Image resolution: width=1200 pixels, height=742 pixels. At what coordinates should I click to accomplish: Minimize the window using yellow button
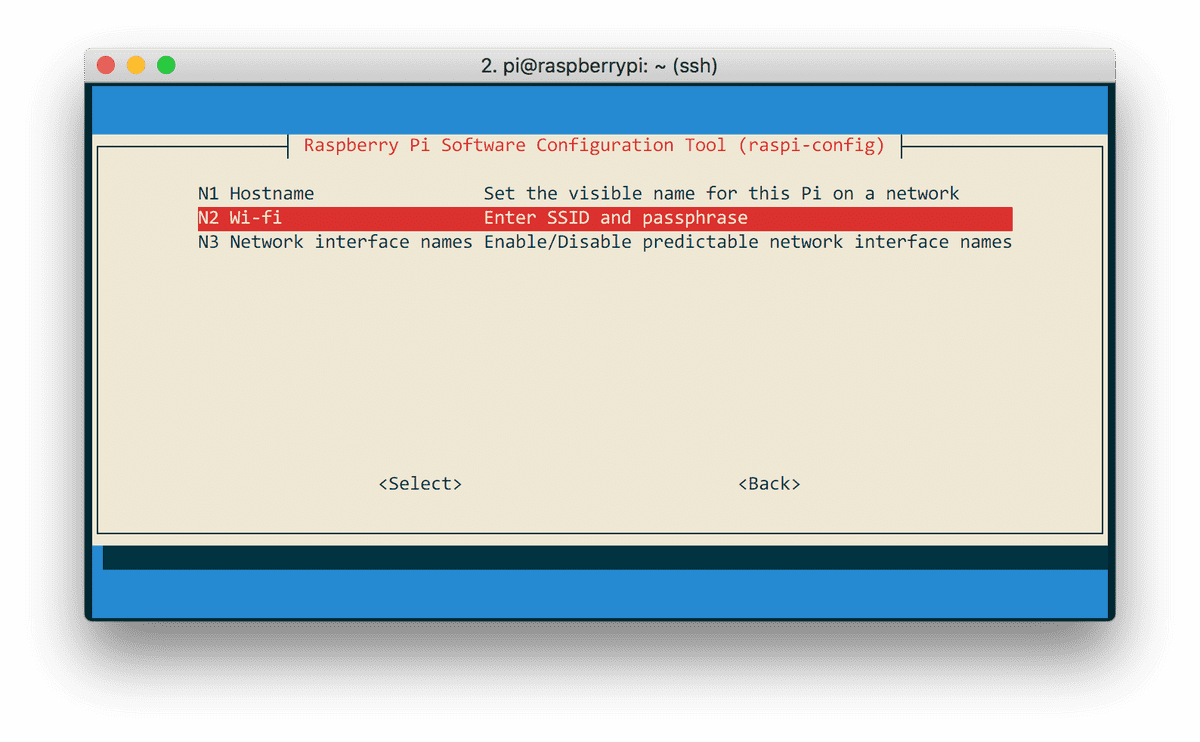coord(136,66)
